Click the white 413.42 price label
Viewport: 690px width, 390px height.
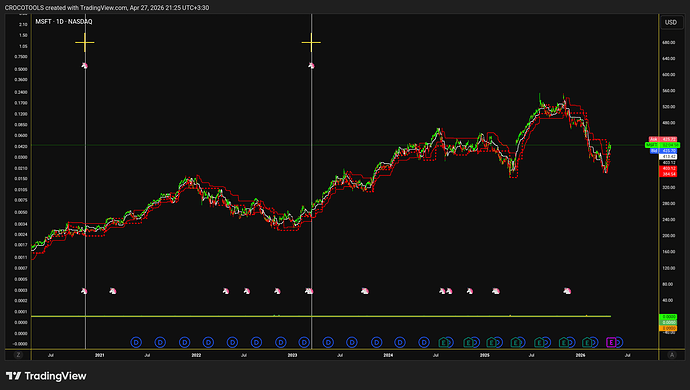pyautogui.click(x=669, y=156)
